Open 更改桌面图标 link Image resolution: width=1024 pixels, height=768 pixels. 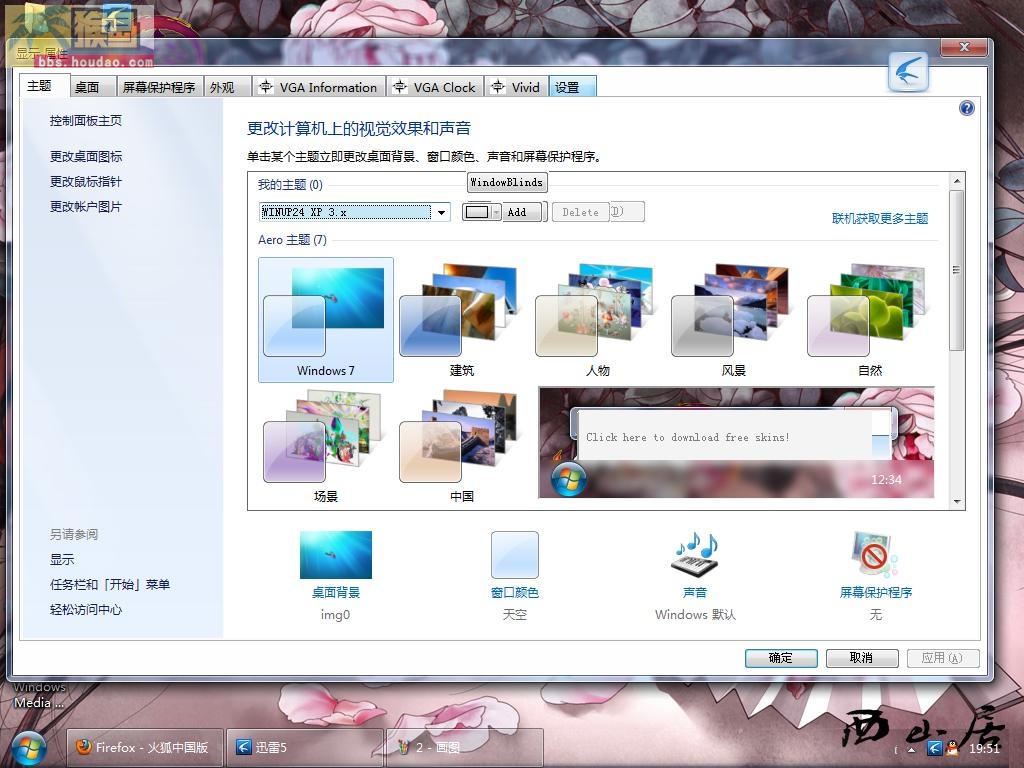click(86, 157)
